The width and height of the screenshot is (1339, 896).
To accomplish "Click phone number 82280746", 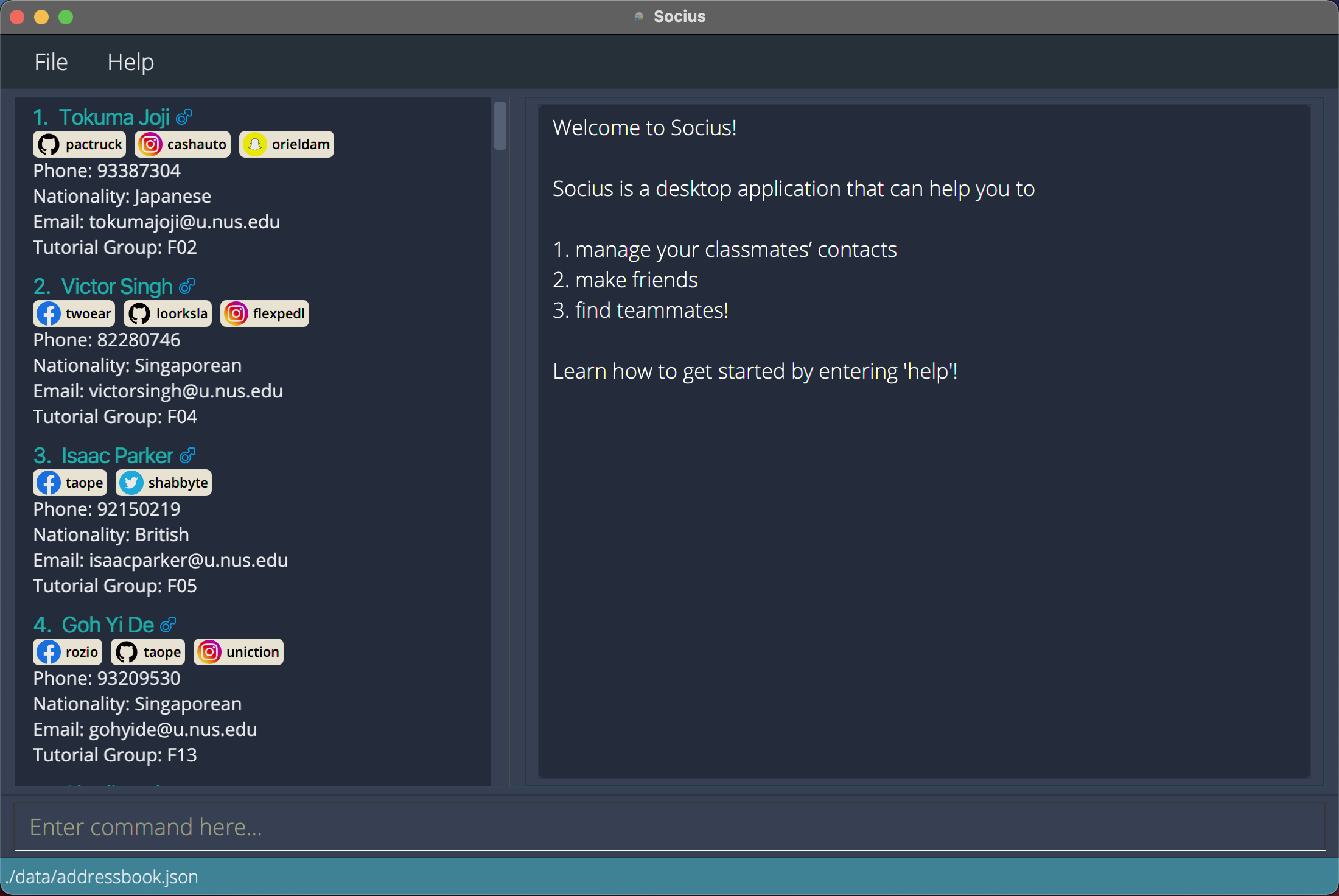I will tap(139, 340).
